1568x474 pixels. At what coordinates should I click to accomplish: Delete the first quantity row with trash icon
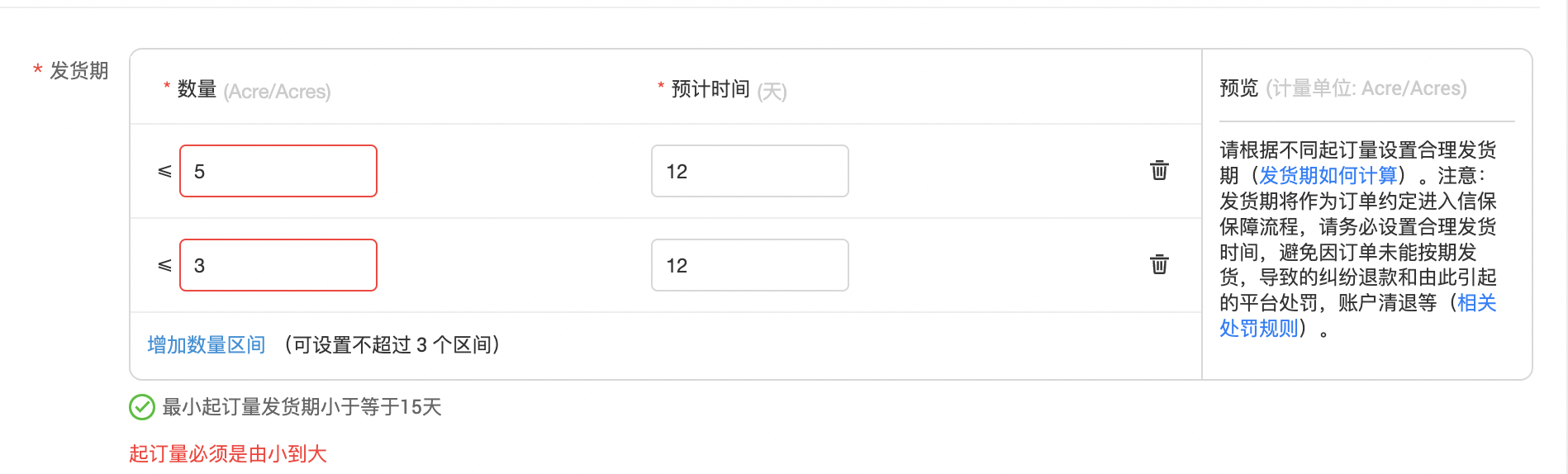1159,170
